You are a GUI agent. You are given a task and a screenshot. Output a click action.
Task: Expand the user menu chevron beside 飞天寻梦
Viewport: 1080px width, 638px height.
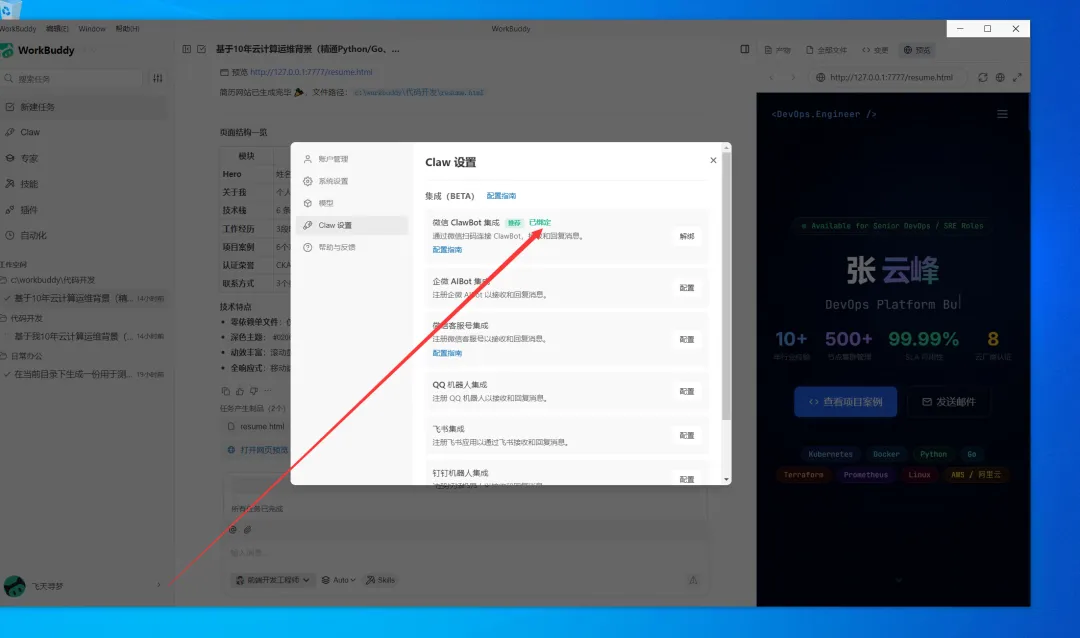[x=159, y=586]
